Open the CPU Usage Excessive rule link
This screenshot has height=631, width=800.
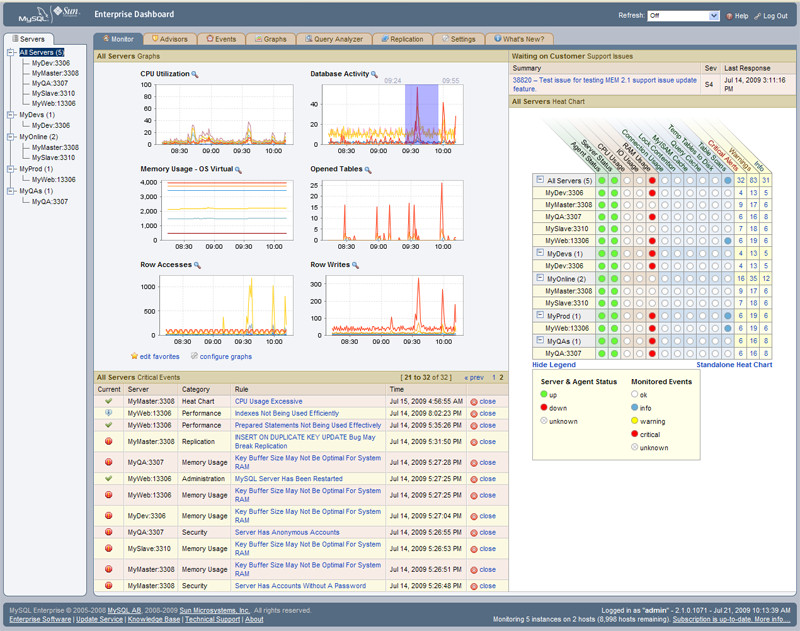(x=268, y=401)
